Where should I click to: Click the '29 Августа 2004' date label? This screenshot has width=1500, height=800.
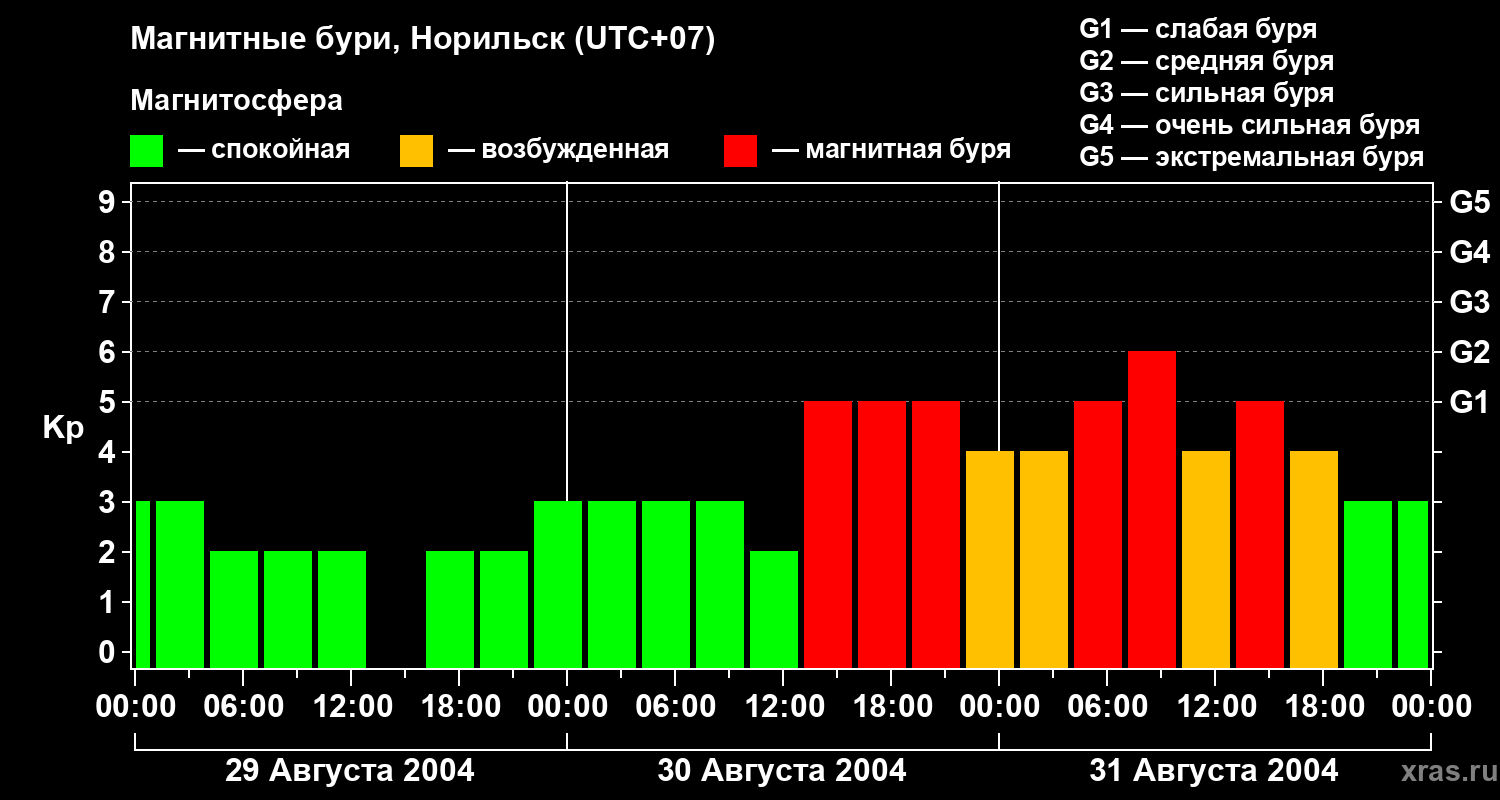pyautogui.click(x=350, y=771)
